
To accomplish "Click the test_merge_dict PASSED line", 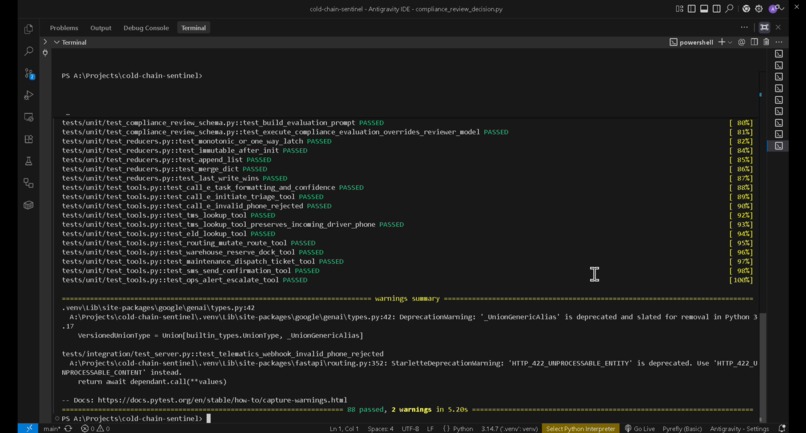I will [x=164, y=169].
